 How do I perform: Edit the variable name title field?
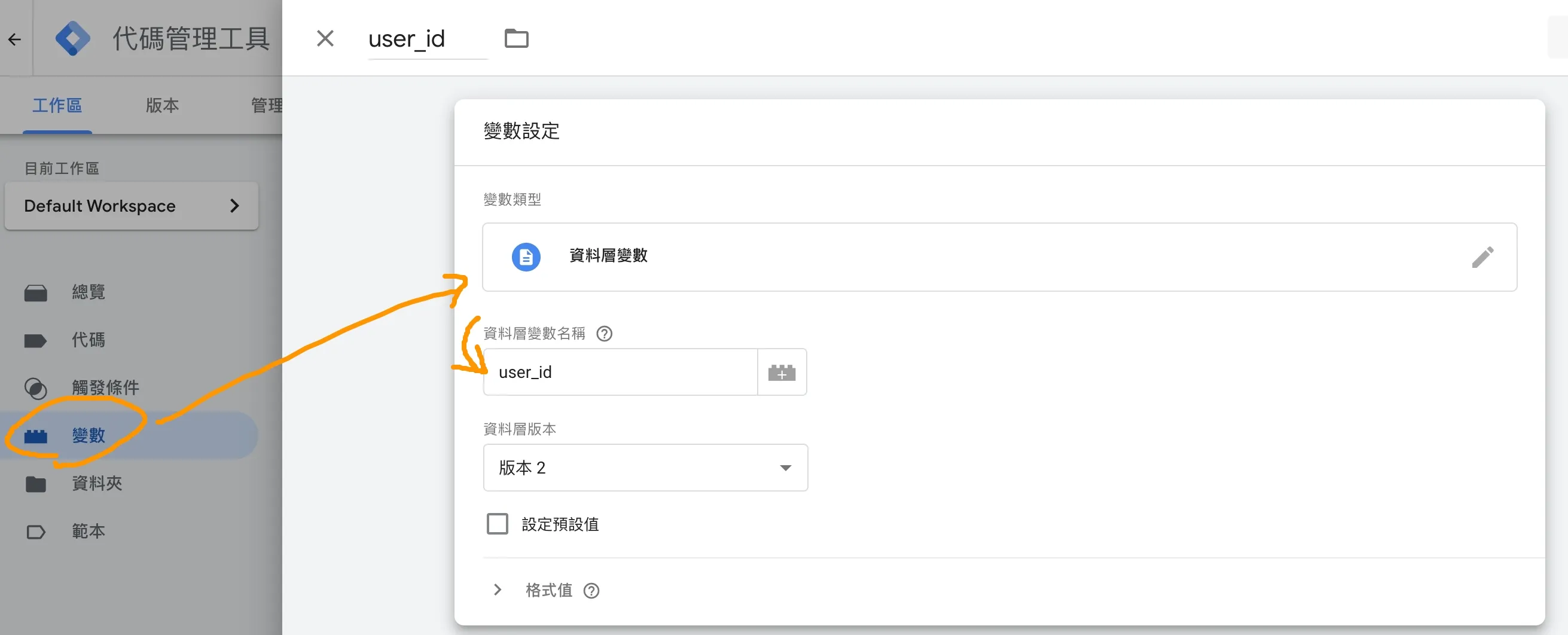[428, 39]
